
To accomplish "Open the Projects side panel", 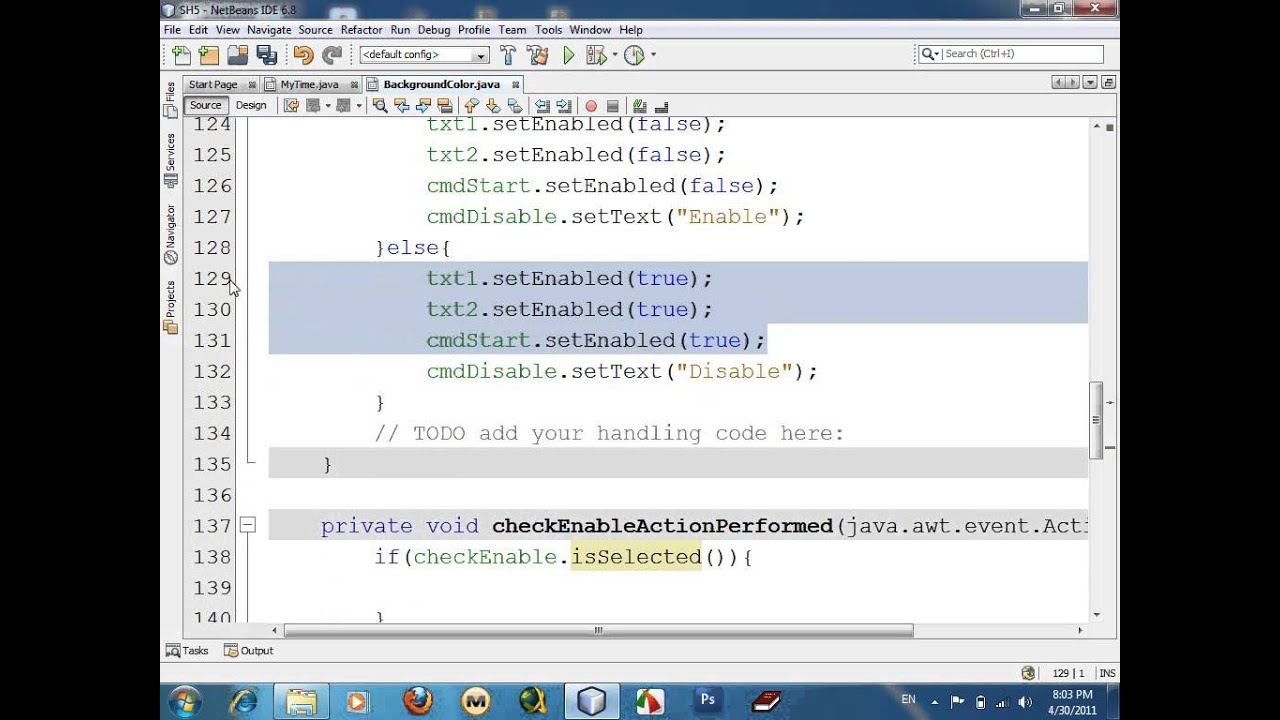I will (x=170, y=307).
